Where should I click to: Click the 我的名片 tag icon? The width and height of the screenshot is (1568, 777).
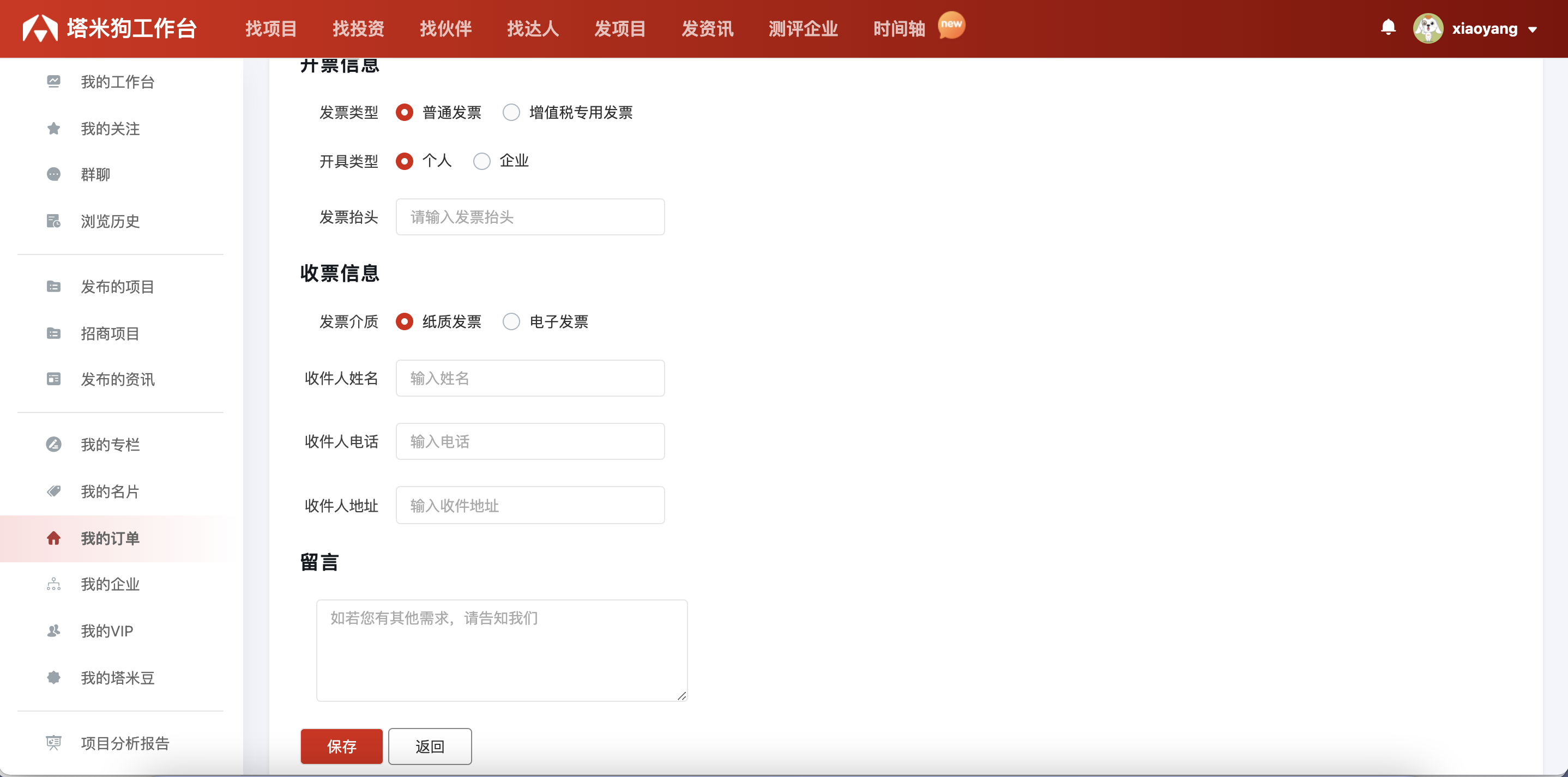(53, 491)
